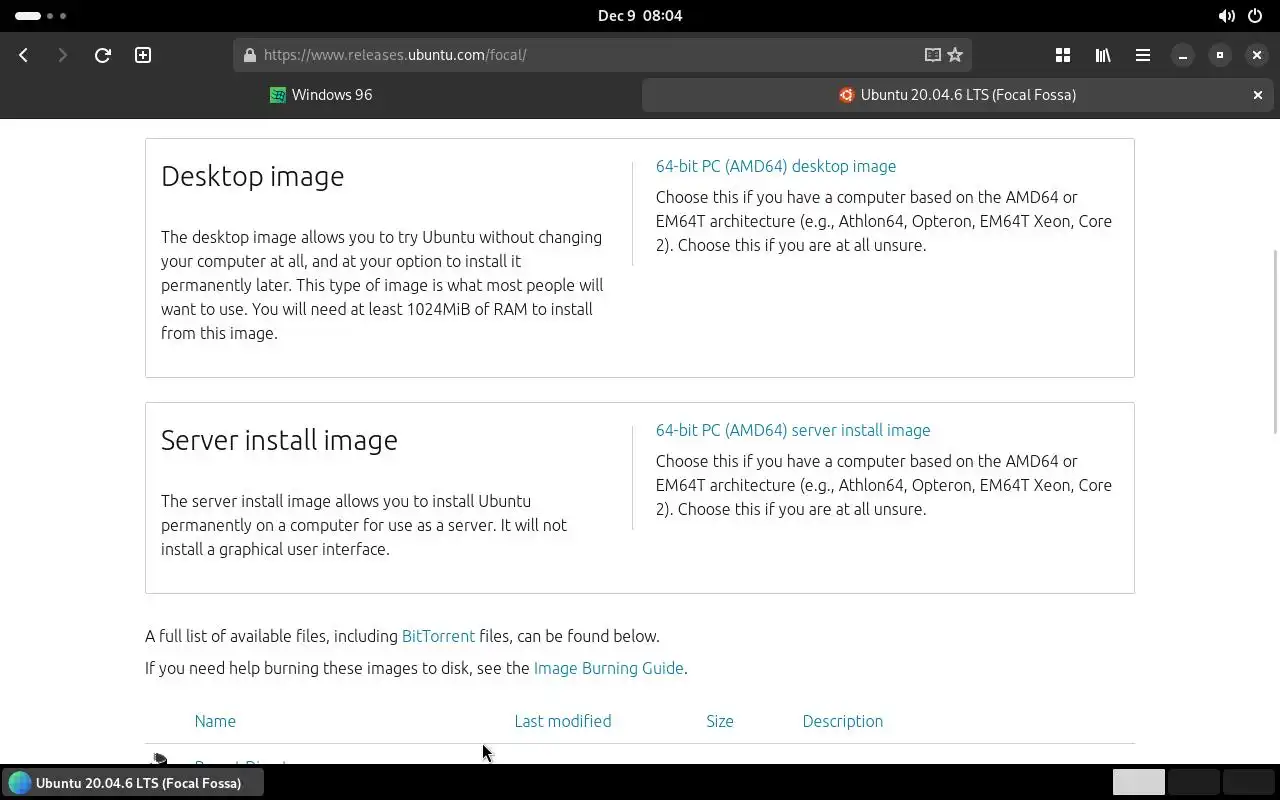The width and height of the screenshot is (1280, 800).
Task: Follow the BitTorrent link
Action: tap(438, 636)
